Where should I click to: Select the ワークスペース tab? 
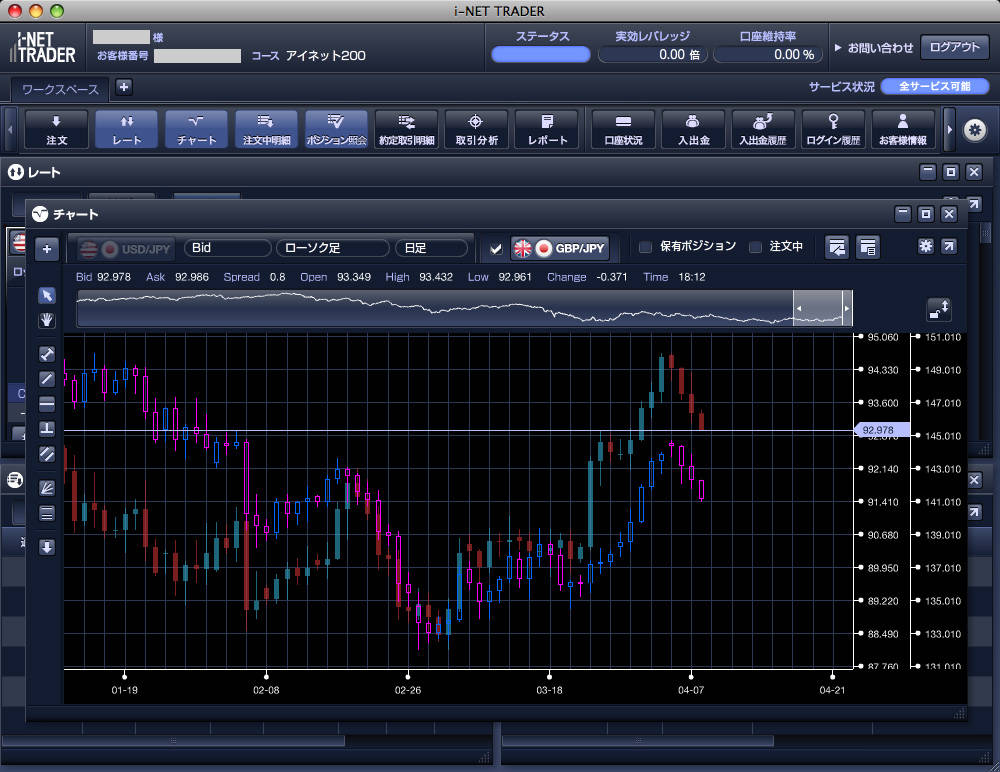click(x=60, y=89)
